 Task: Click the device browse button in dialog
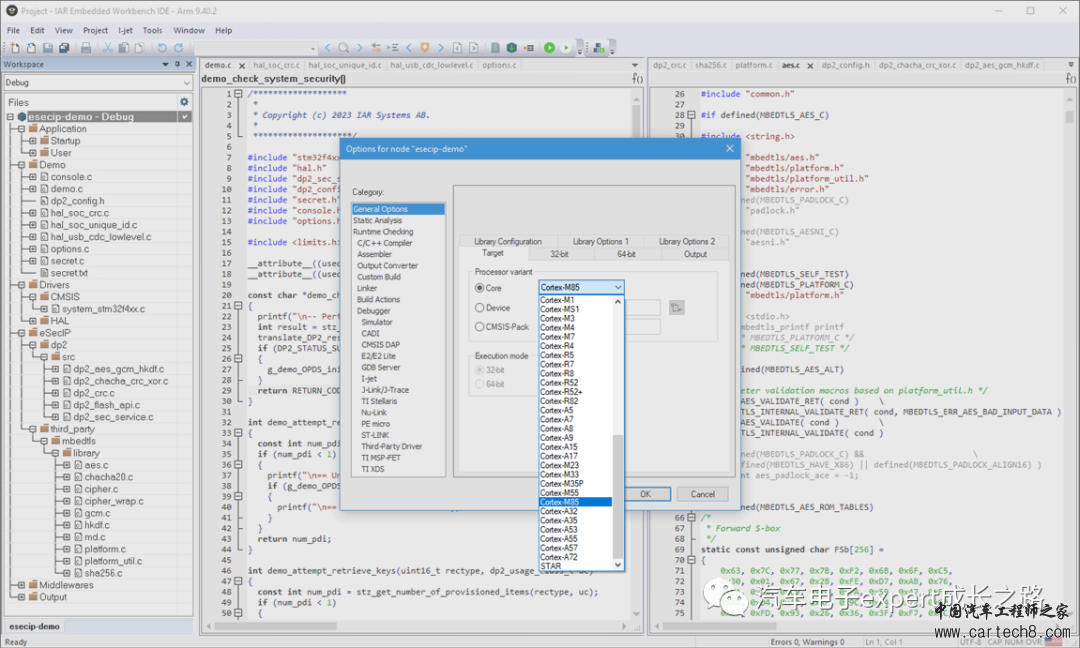point(676,308)
